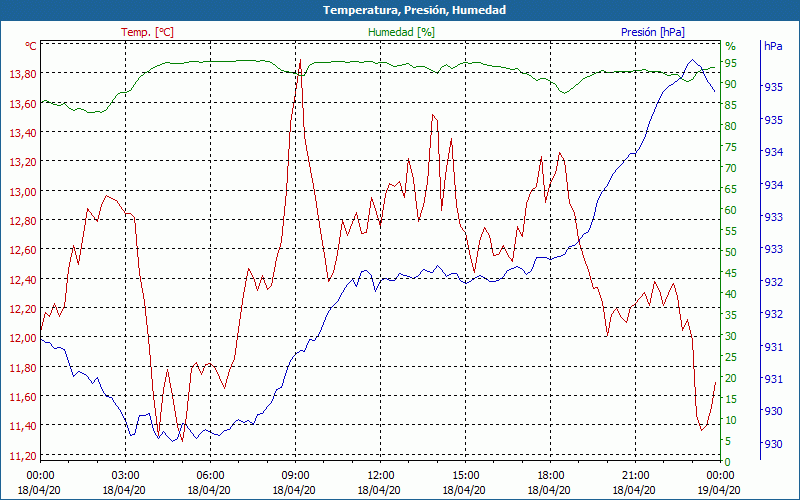This screenshot has width=800, height=500.
Task: Select the blue "Presión [hPa]" legend label
Action: (653, 32)
